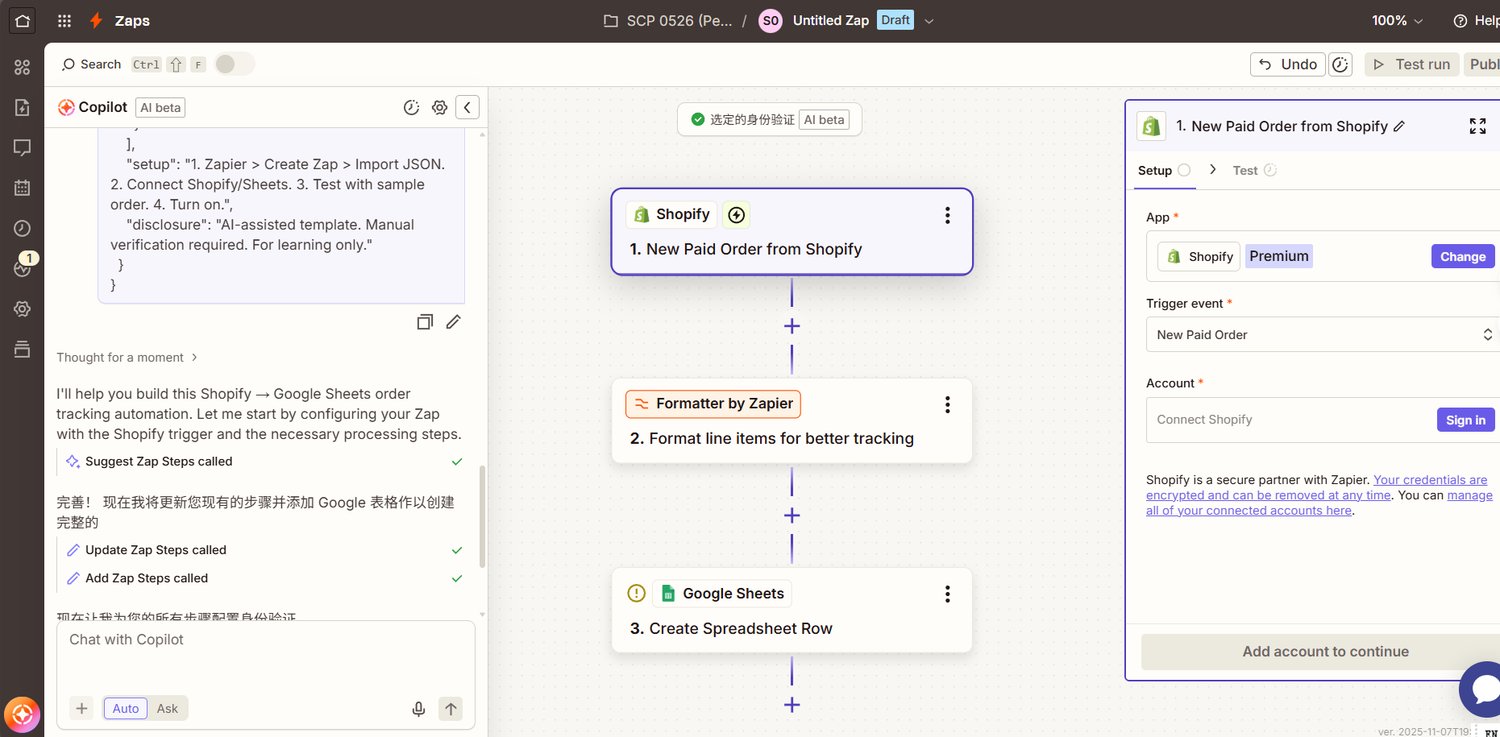Open the Trigger event dropdown

pyautogui.click(x=1320, y=335)
